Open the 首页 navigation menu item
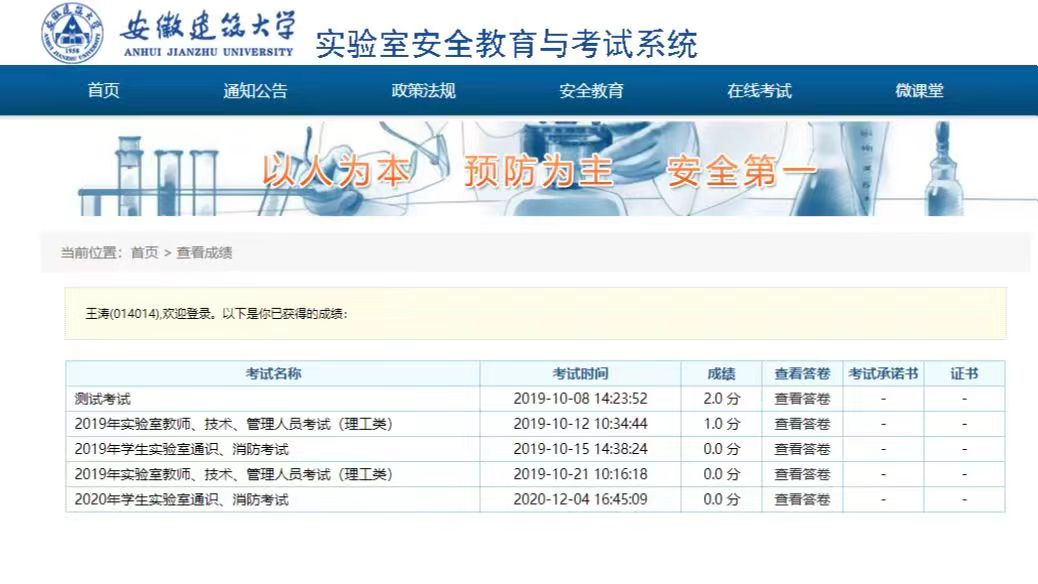The height and width of the screenshot is (584, 1038). (103, 91)
